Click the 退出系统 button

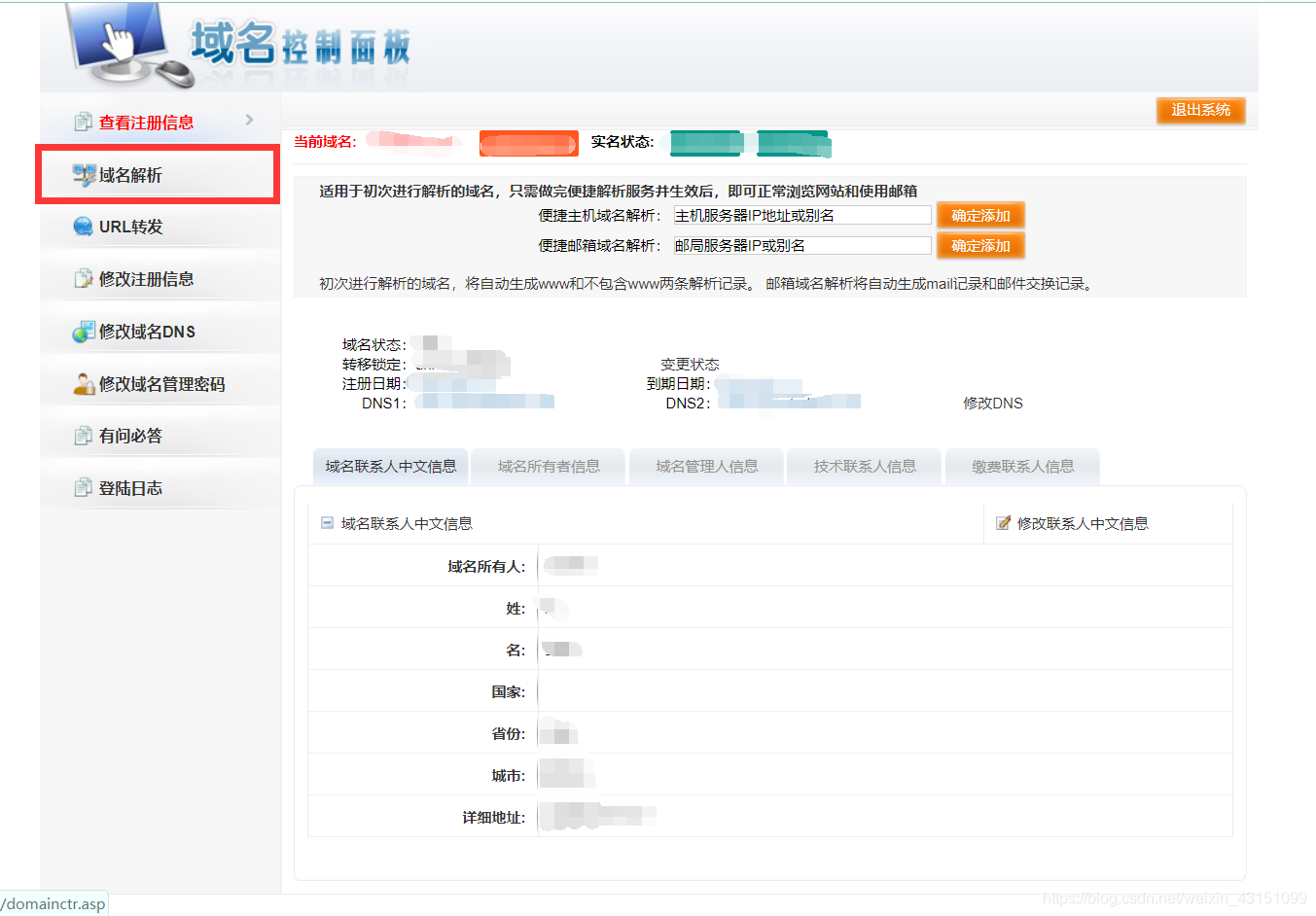point(1200,110)
